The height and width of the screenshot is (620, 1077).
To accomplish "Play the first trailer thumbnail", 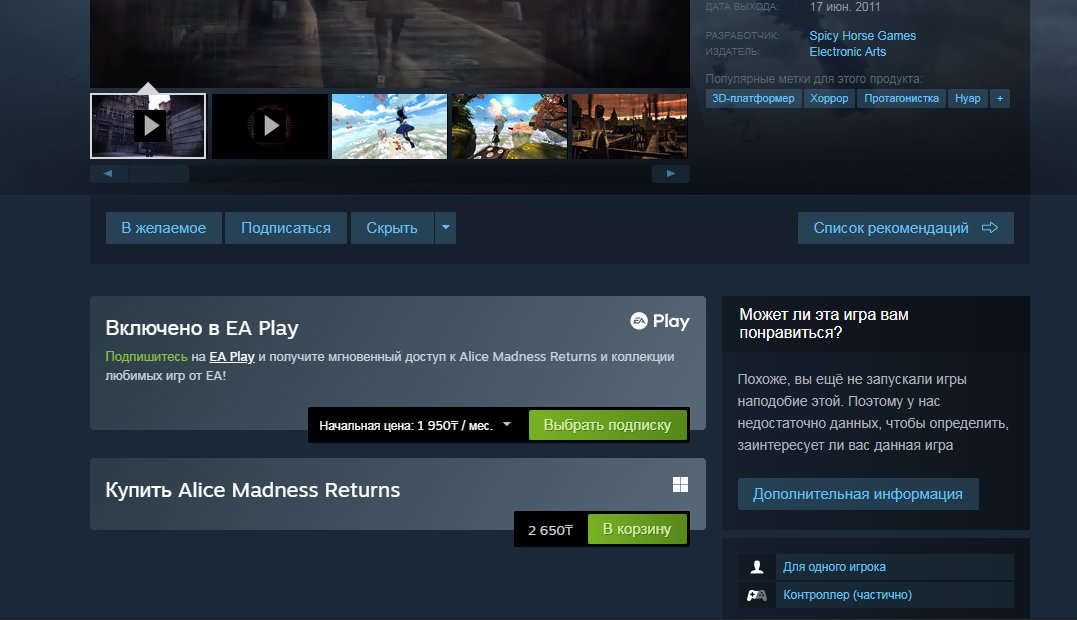I will 148,126.
